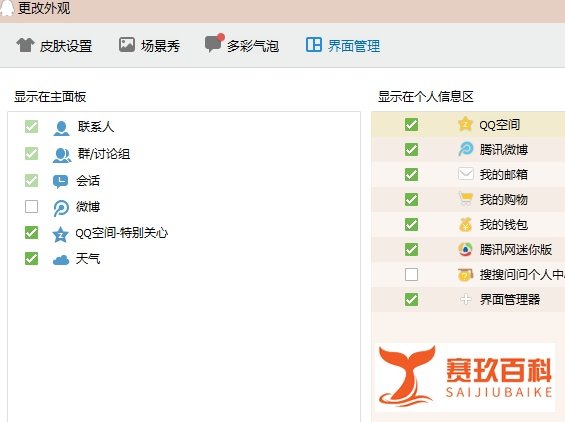
Task: Select the 会话 label
Action: [88, 180]
